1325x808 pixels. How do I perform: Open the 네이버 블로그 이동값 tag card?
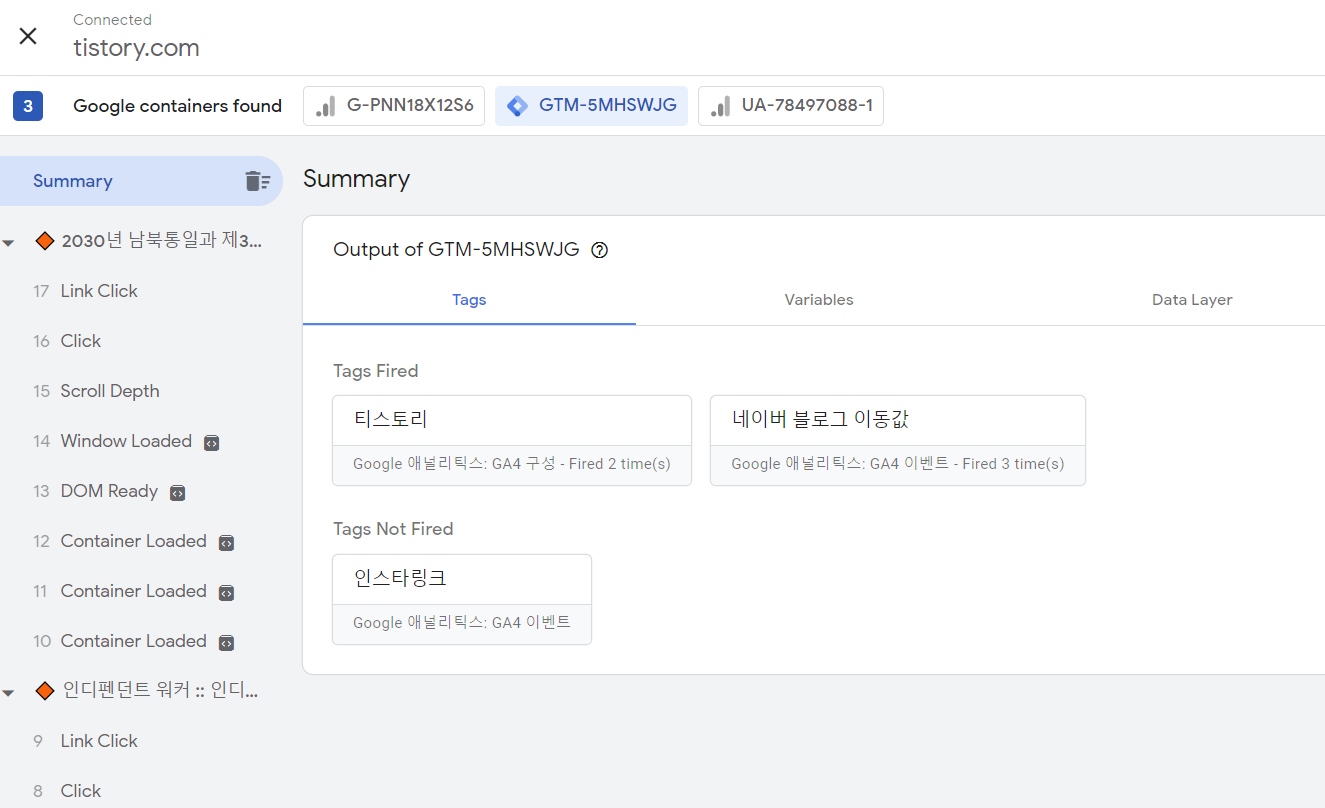(898, 441)
